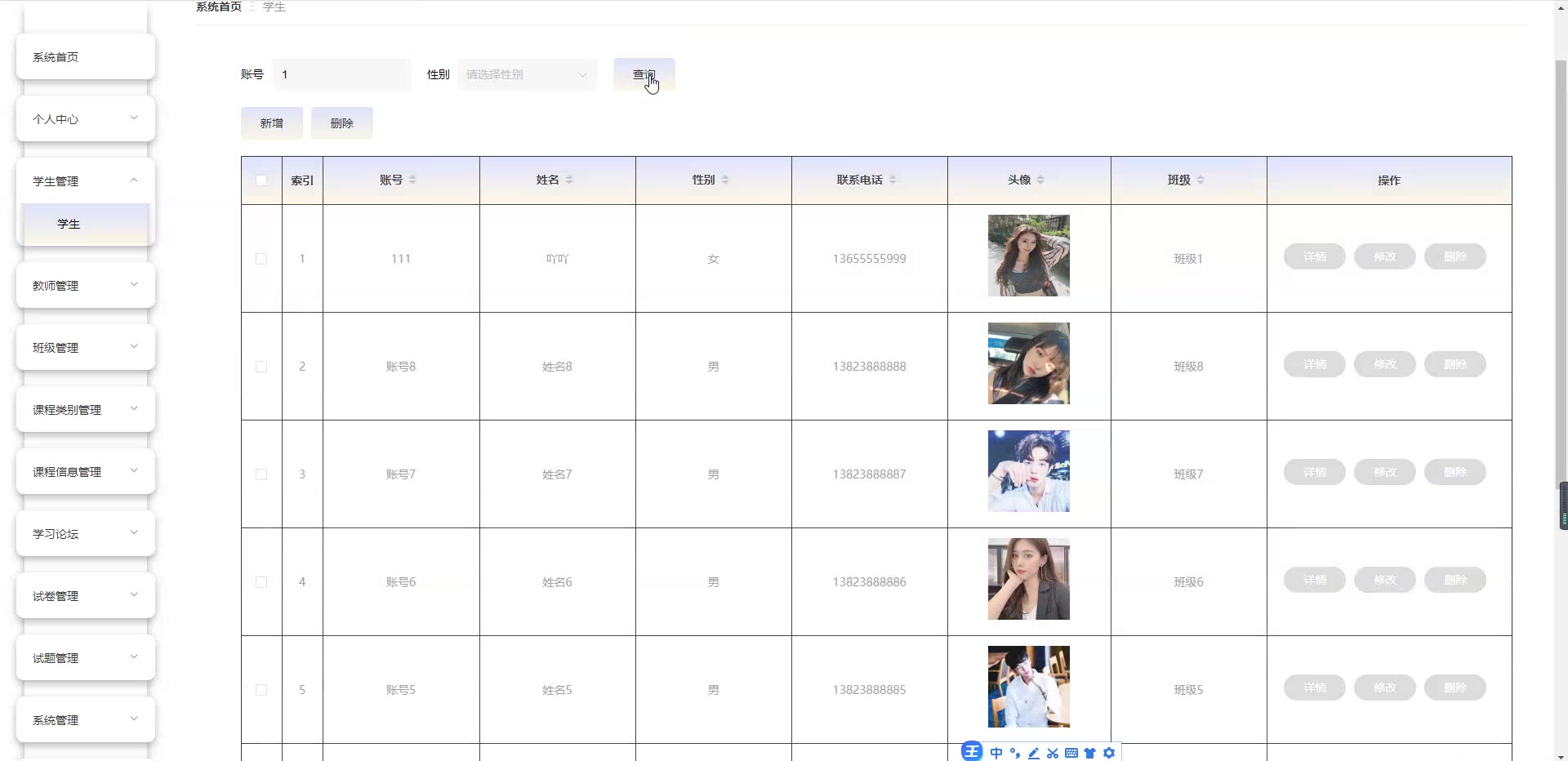Click the scissors icon in the IME toolbar
The width and height of the screenshot is (1568, 761).
[1052, 753]
